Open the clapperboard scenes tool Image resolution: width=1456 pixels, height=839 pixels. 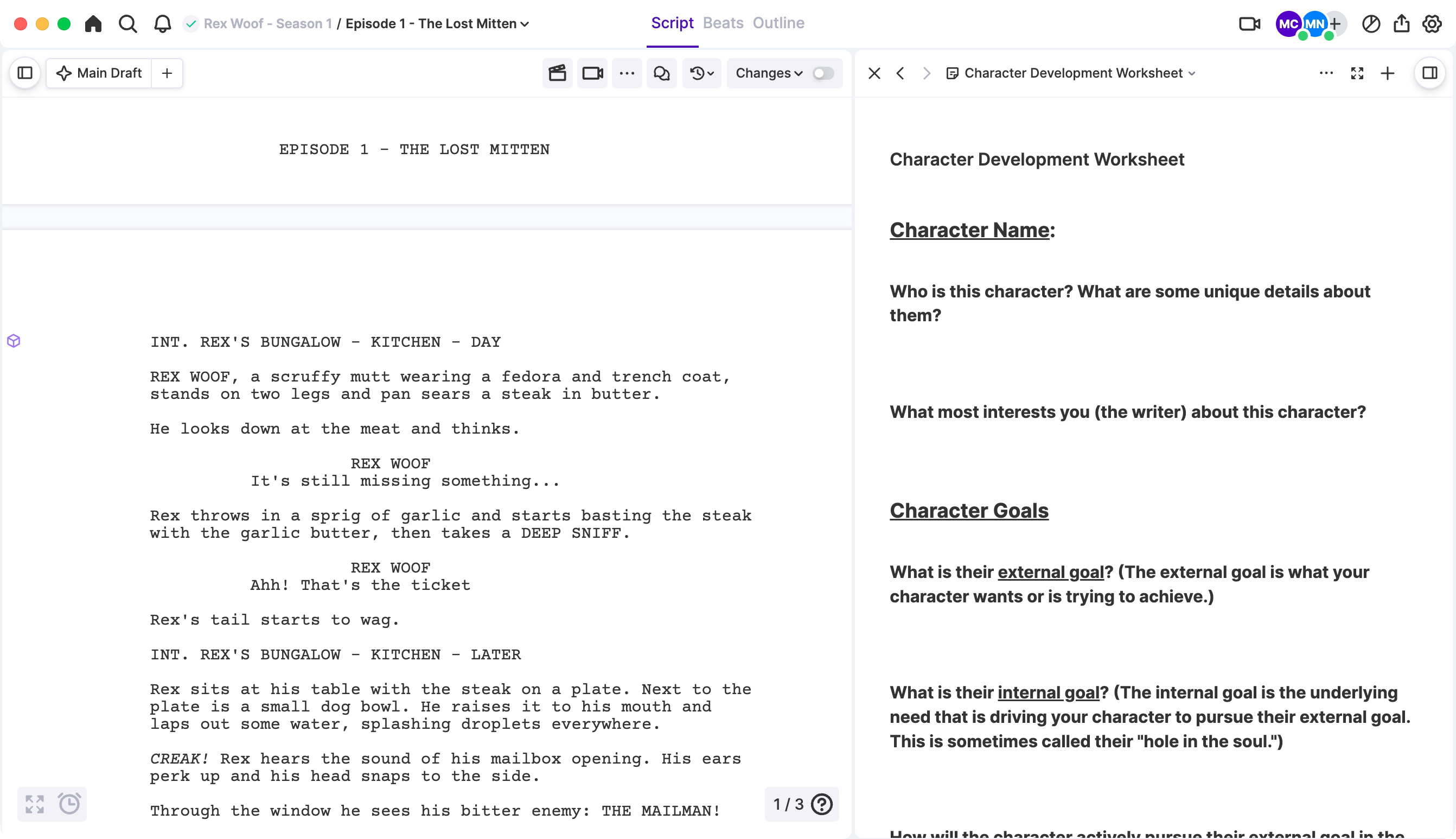[x=557, y=73]
